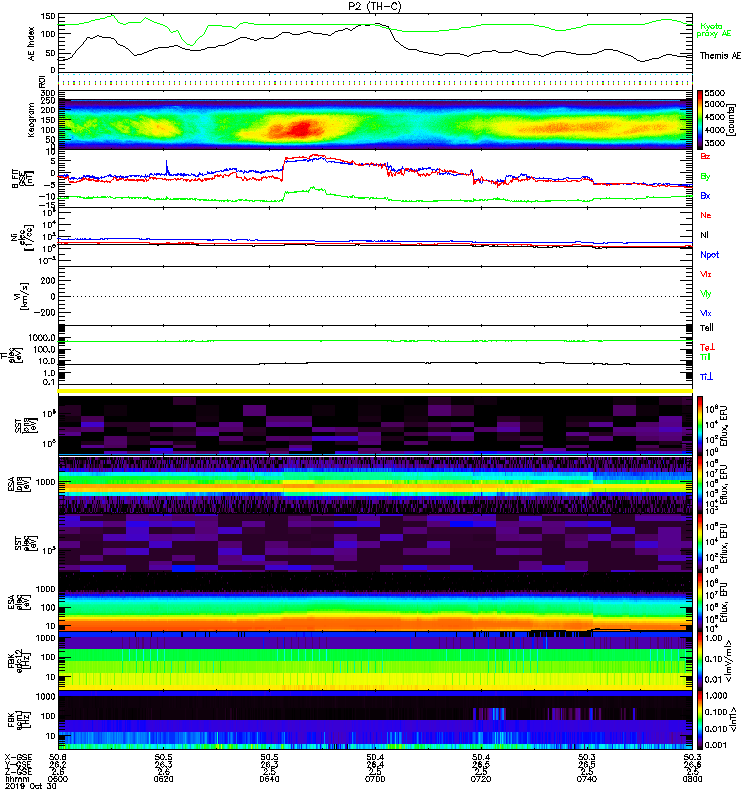
Task: Click the date label 2019 Oct 30
Action: (x=30, y=786)
